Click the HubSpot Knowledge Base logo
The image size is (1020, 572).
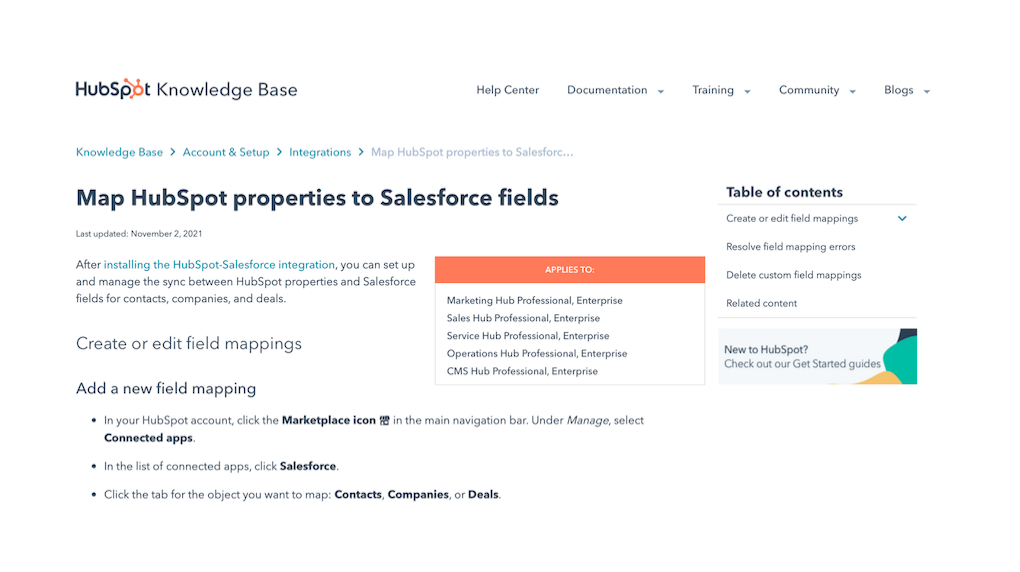[x=186, y=89]
